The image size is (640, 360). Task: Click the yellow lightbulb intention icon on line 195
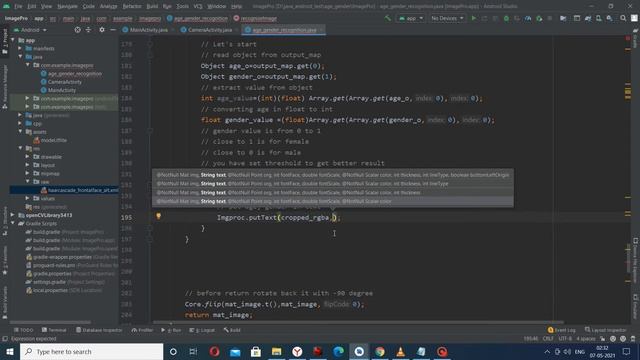coord(158,216)
